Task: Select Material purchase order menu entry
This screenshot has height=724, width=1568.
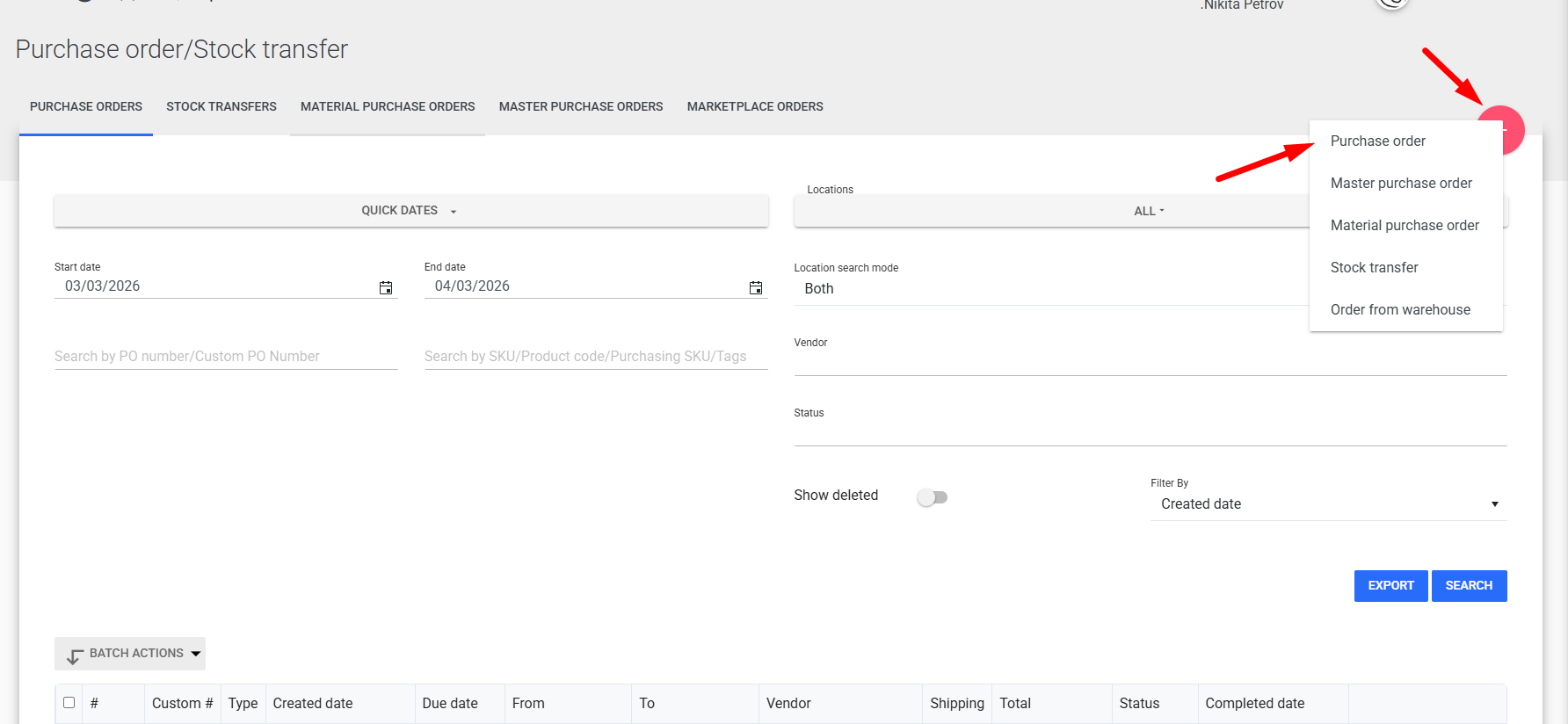Action: [1404, 226]
